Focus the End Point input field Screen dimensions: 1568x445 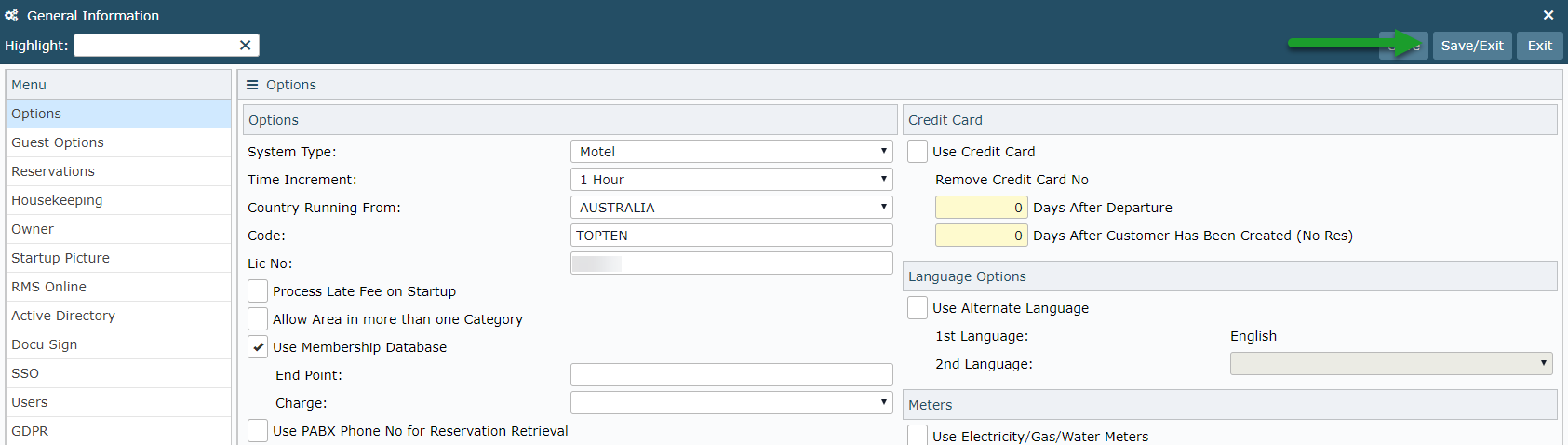pos(730,375)
